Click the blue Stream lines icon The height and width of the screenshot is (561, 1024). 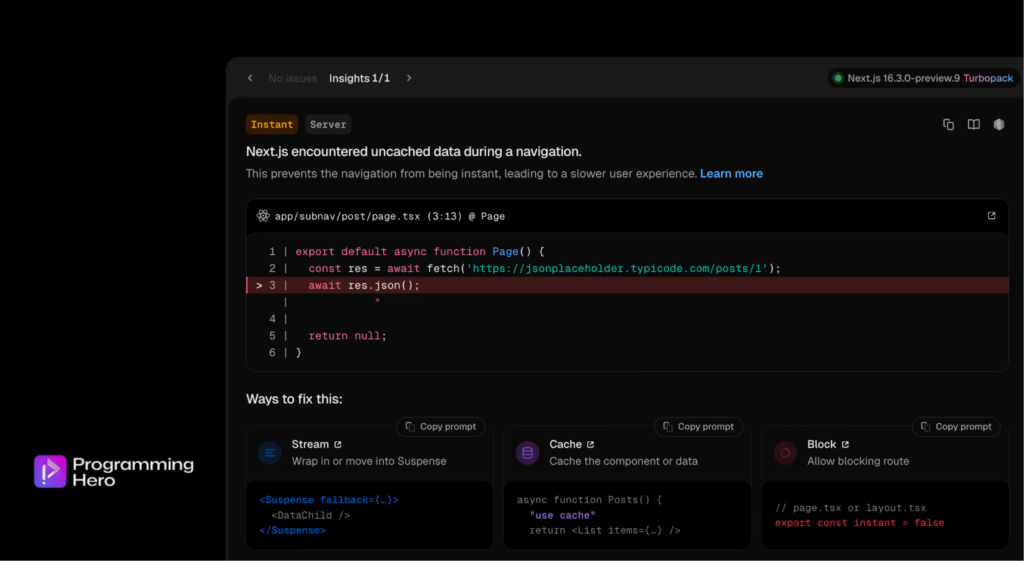coord(270,453)
